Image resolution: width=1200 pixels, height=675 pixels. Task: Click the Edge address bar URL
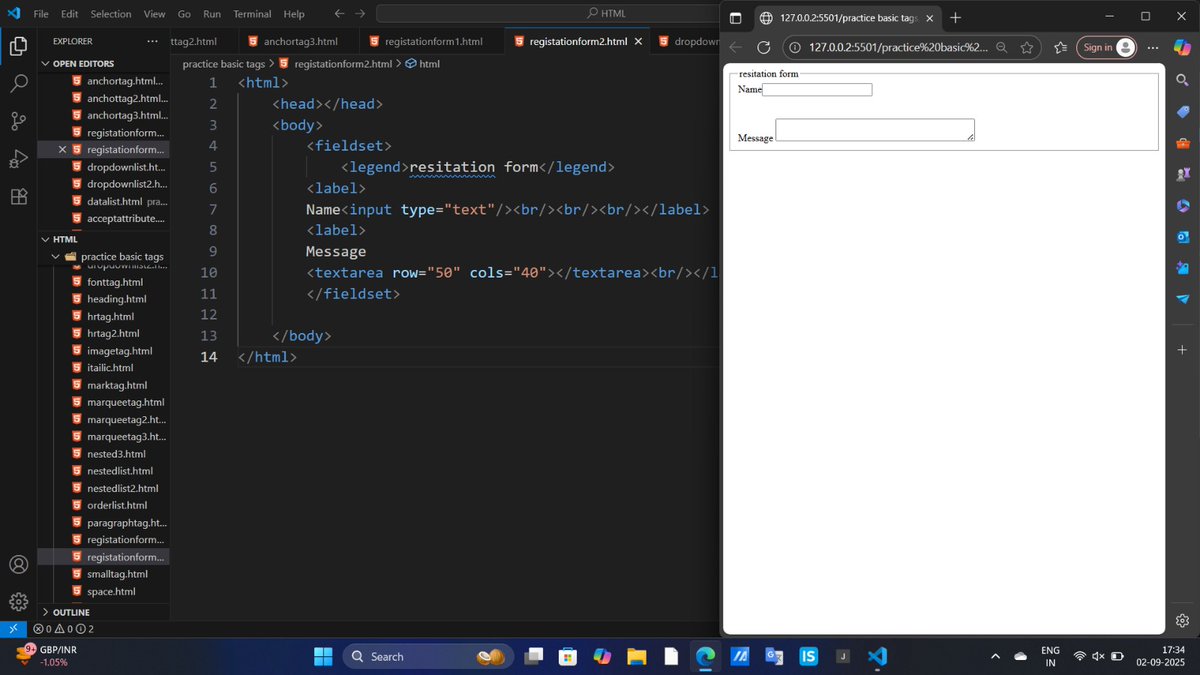pos(898,47)
